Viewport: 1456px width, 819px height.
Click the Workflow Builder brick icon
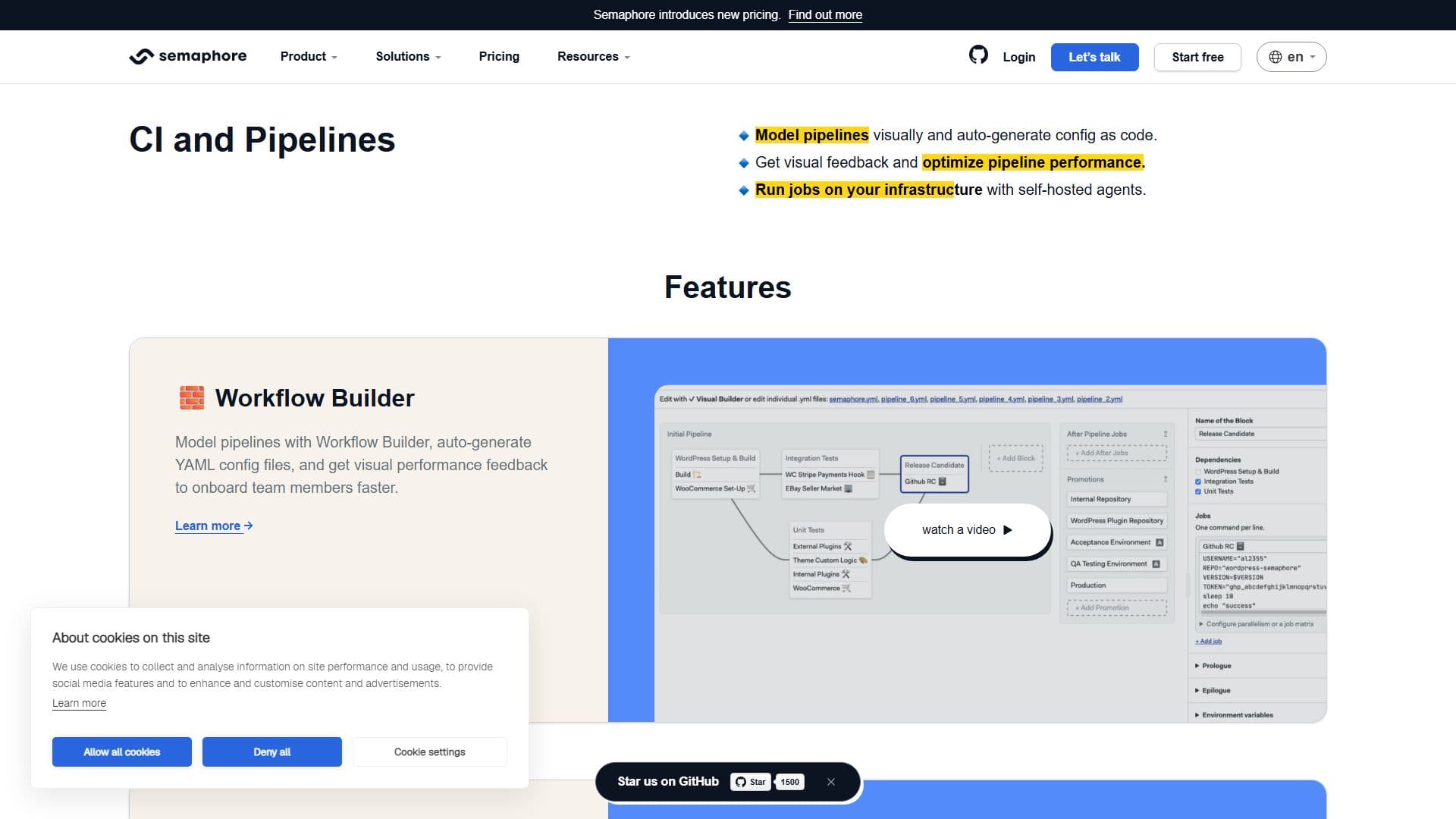point(192,397)
